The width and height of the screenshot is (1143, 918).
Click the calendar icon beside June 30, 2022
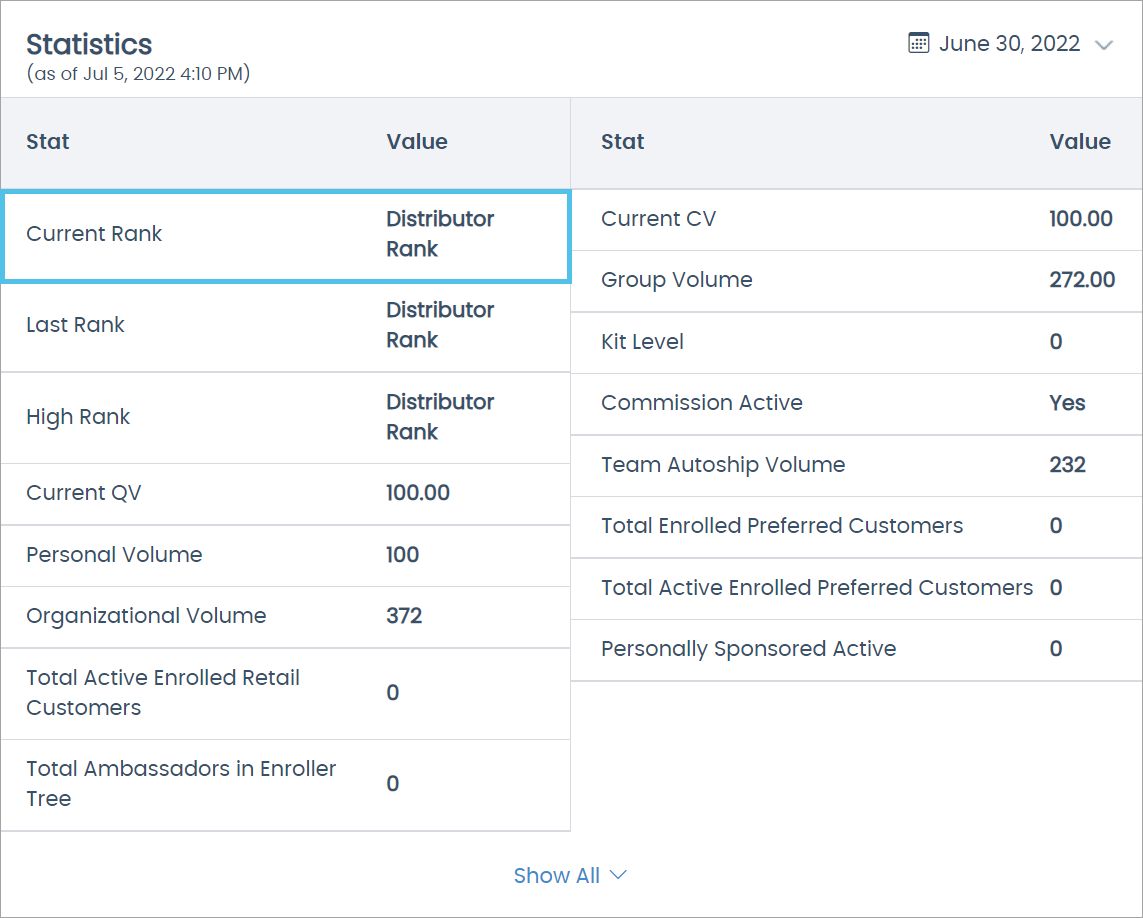pyautogui.click(x=918, y=43)
